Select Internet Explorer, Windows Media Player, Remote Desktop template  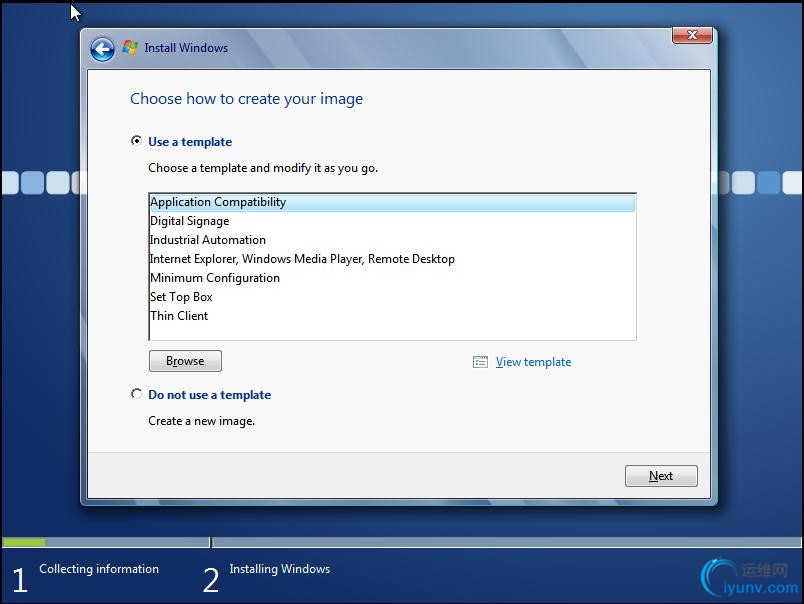(x=392, y=259)
